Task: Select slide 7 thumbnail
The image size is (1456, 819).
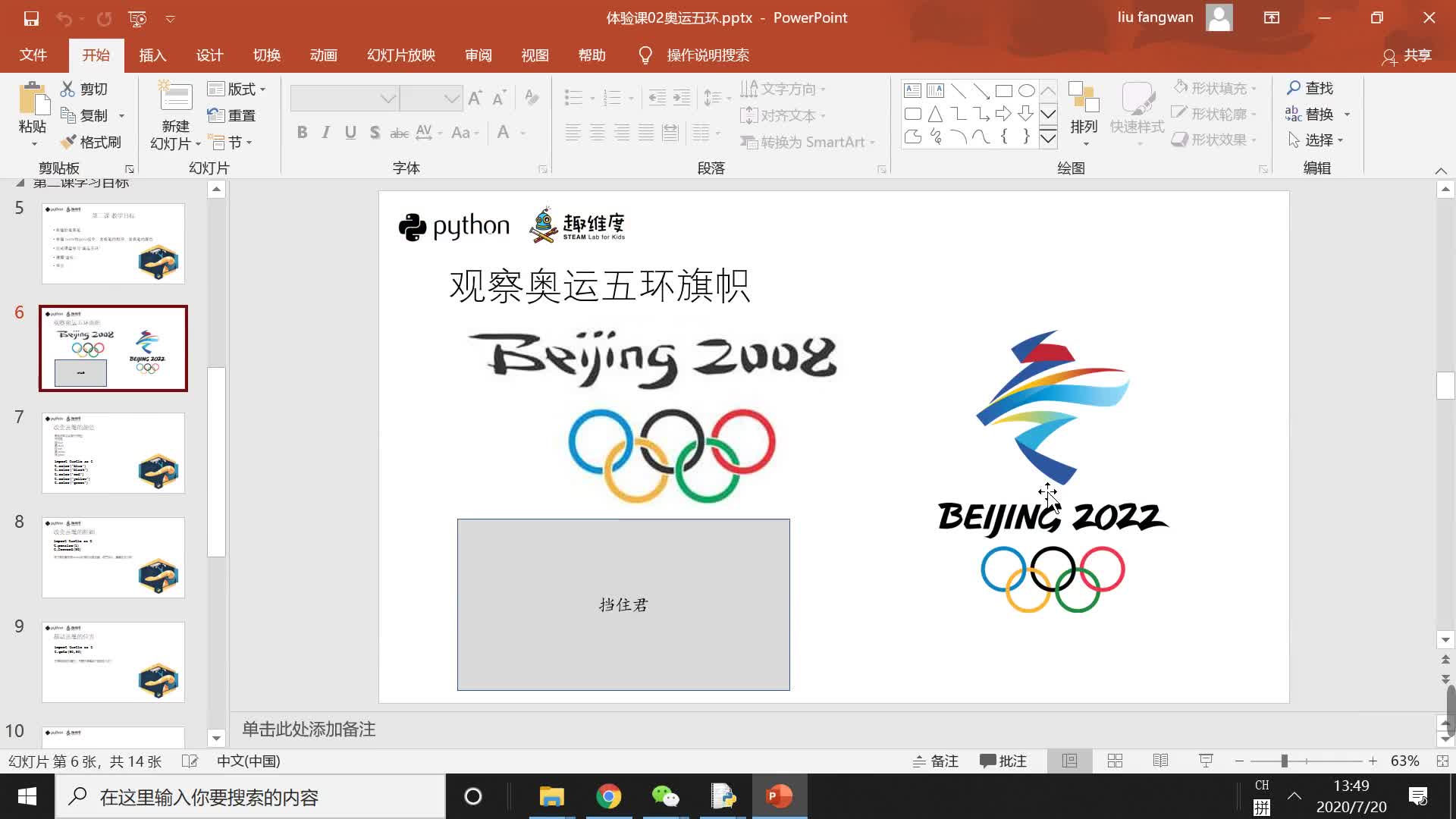Action: (x=113, y=453)
